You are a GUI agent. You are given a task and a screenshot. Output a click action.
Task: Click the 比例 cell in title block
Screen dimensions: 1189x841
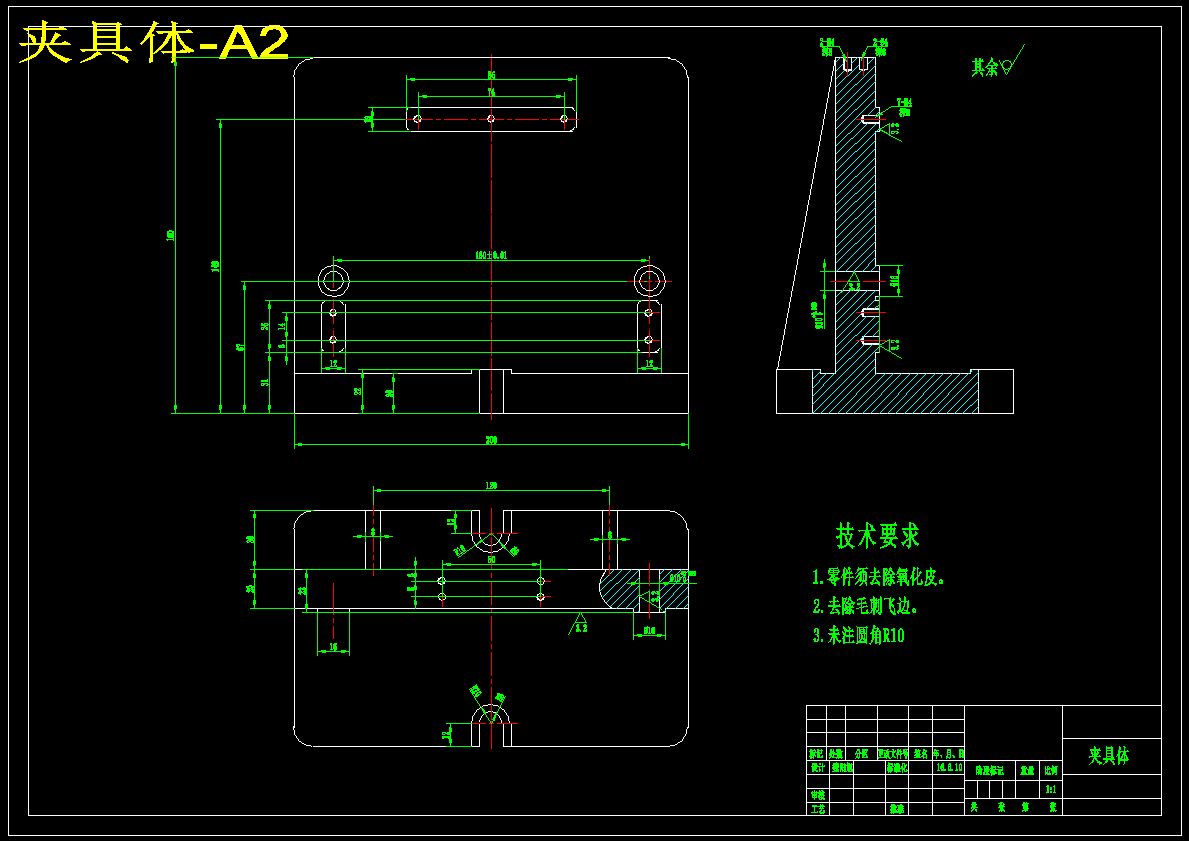1050,770
